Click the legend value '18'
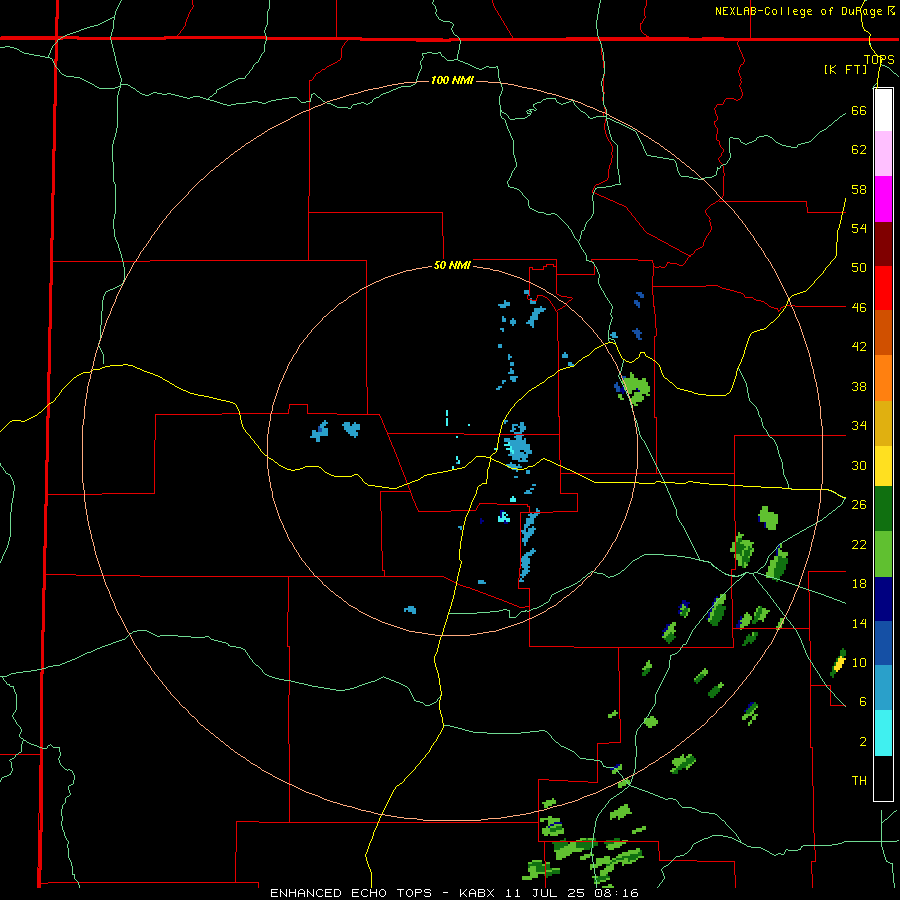 click(x=859, y=584)
